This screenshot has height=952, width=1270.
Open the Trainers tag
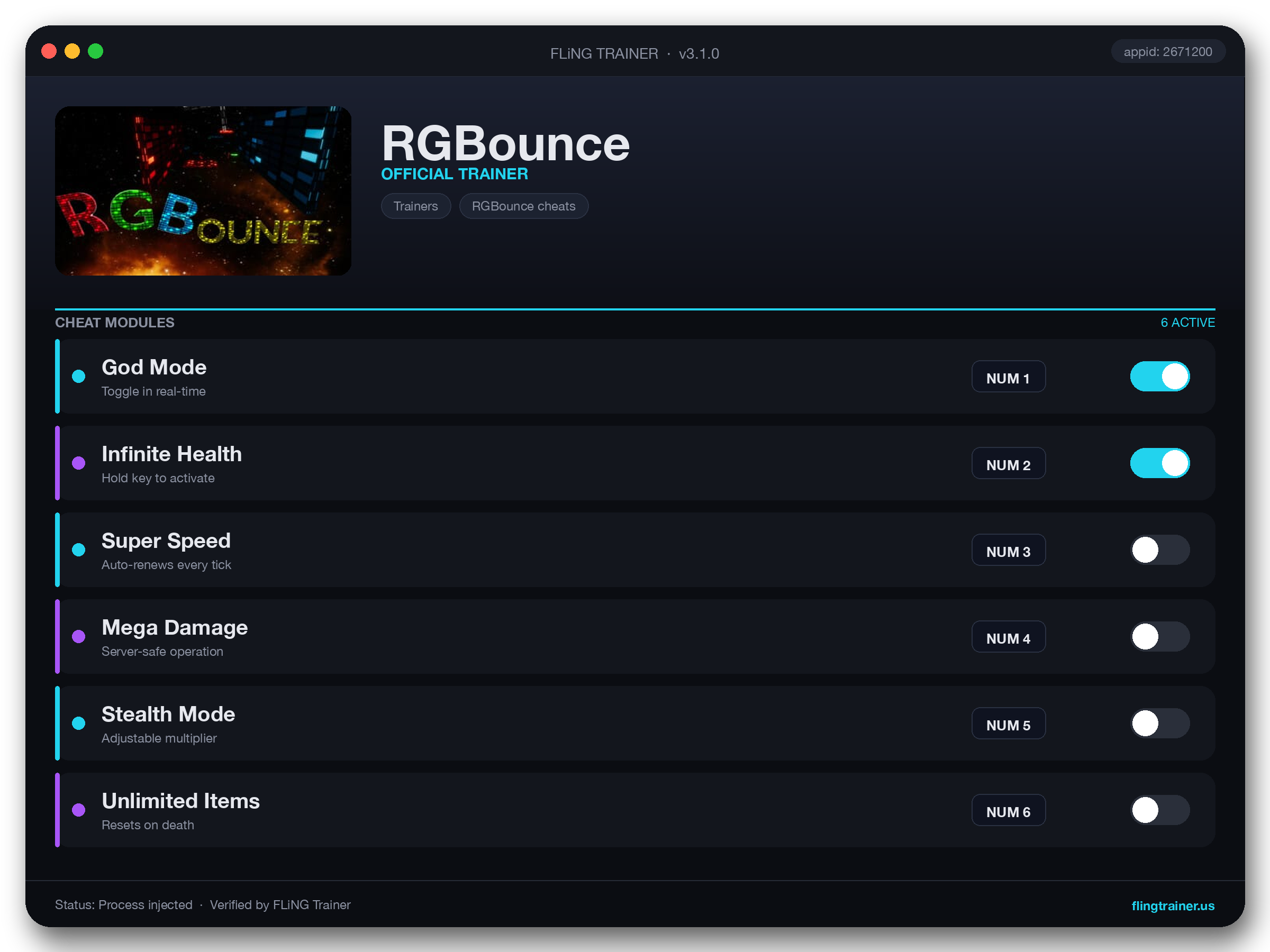pyautogui.click(x=416, y=206)
